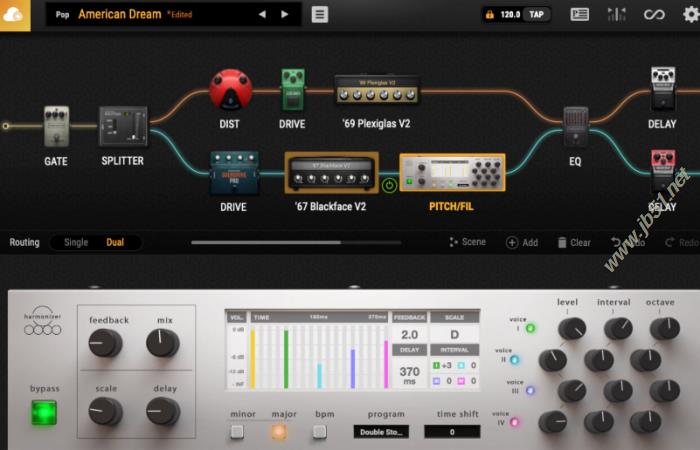The height and width of the screenshot is (450, 700).
Task: Open the program dropdown Double Sto...
Action: click(381, 432)
